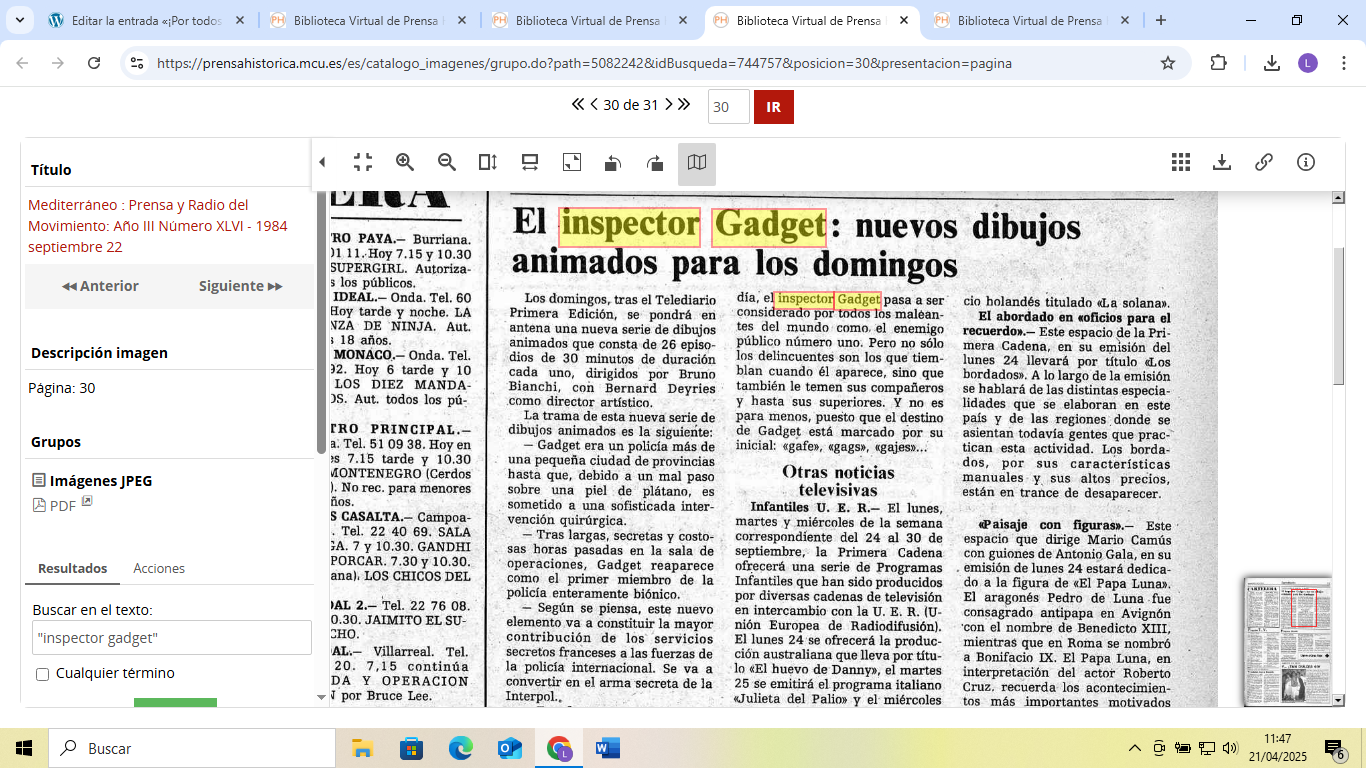Switch to the Acciones tab

pos(159,568)
